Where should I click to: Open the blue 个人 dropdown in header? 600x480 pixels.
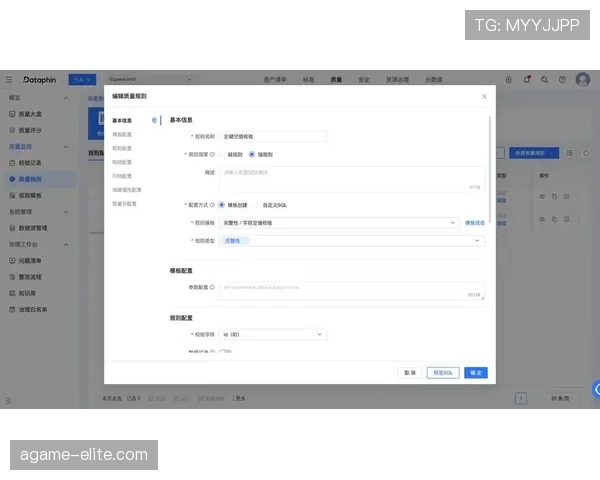(x=82, y=80)
